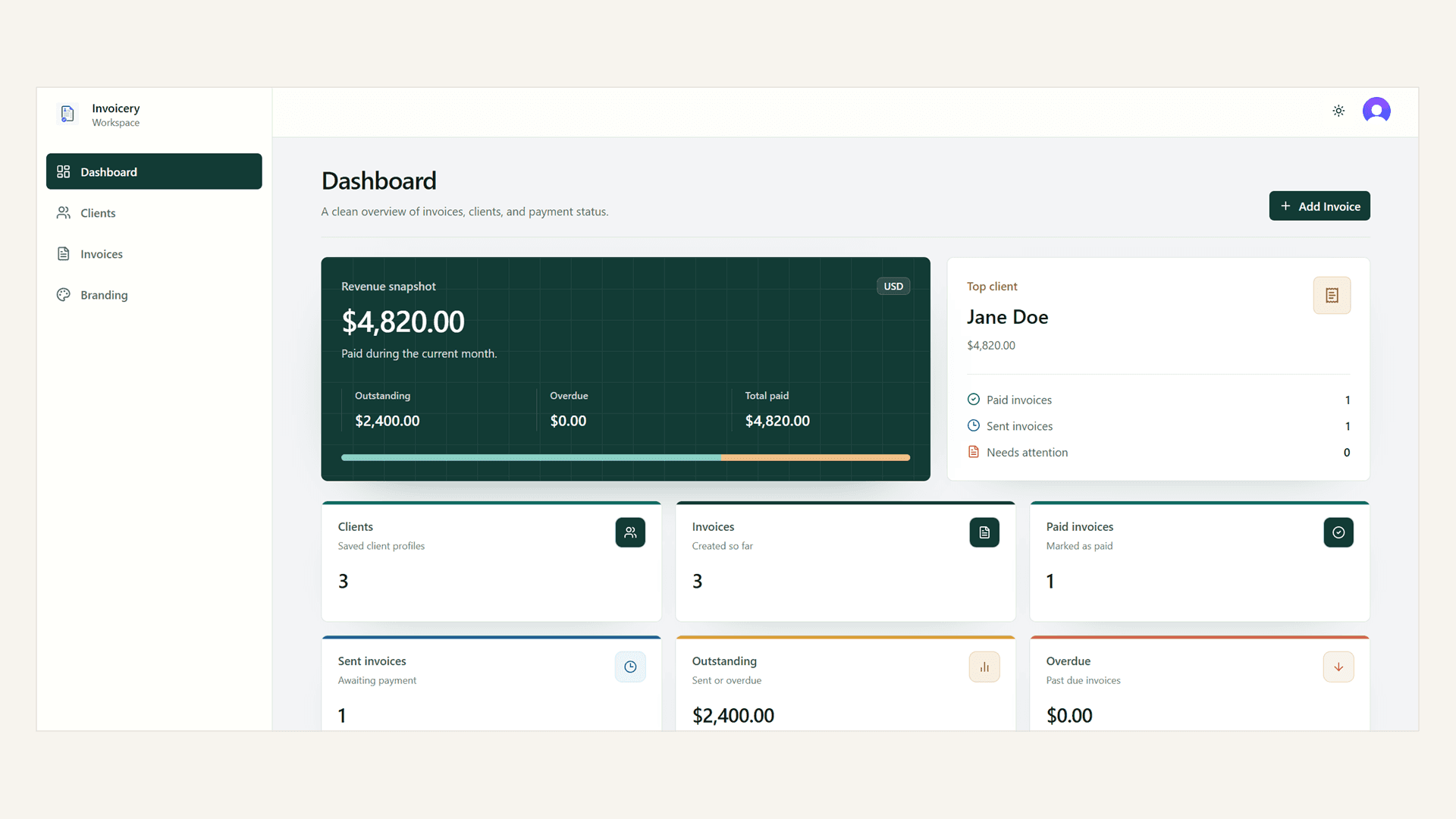Image resolution: width=1456 pixels, height=819 pixels.
Task: Click the $4,820.00 revenue snapshot amount
Action: (x=403, y=322)
